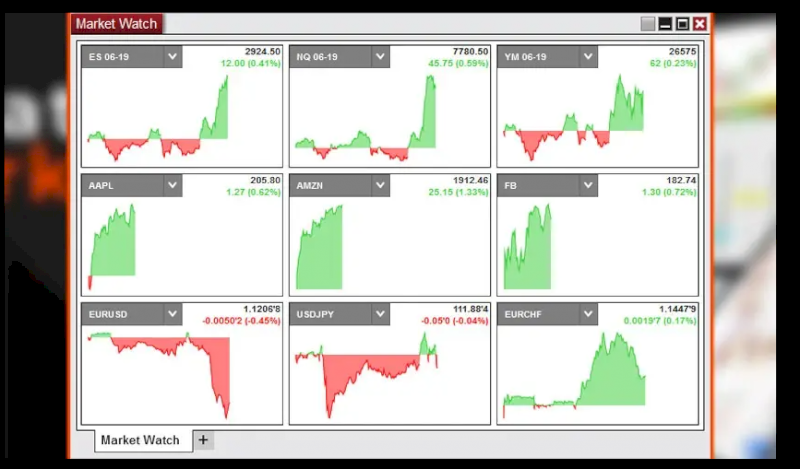Select the USDJPY symbol label
The image size is (800, 469).
coord(315,314)
